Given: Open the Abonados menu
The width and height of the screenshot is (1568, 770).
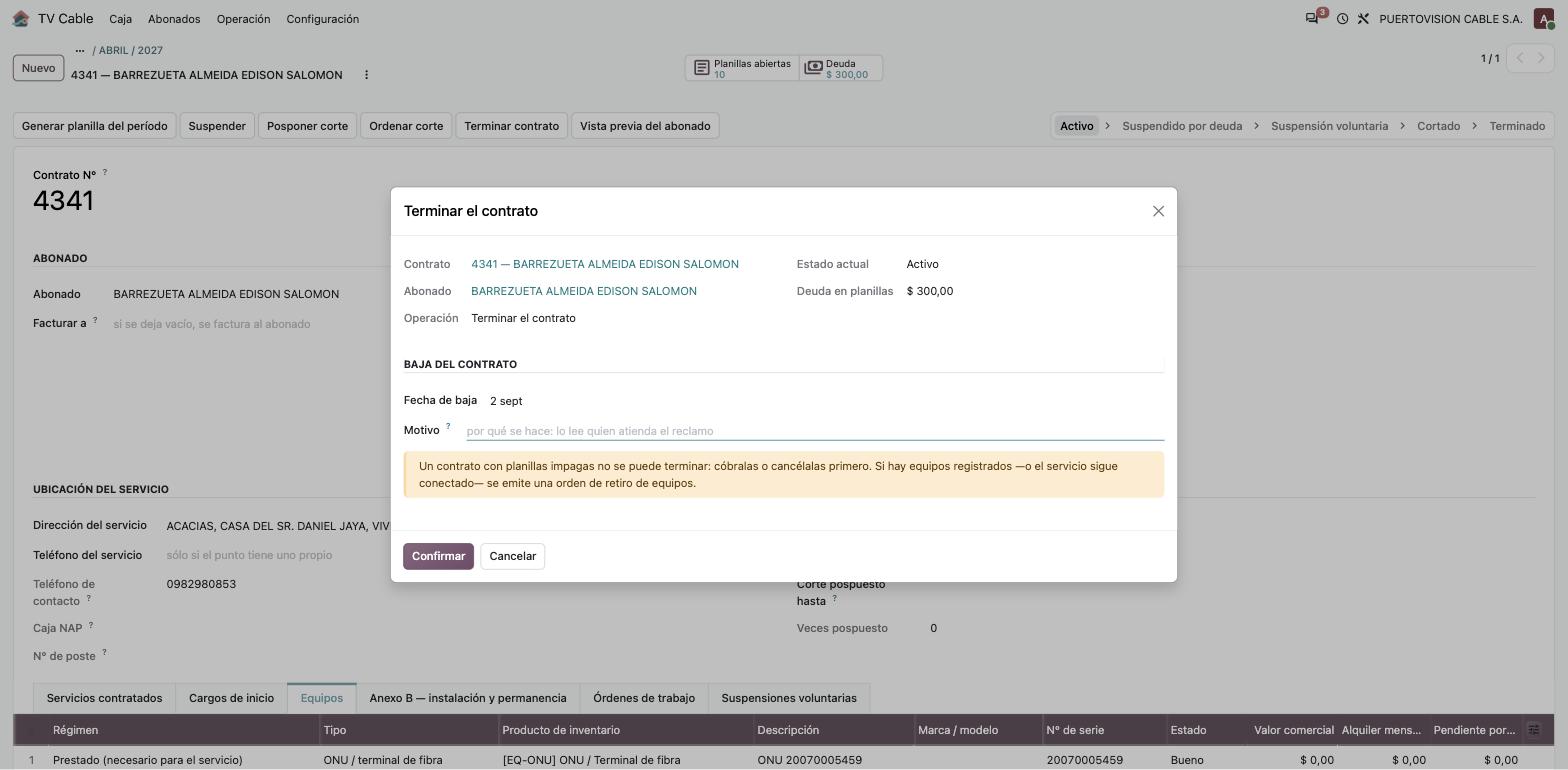Looking at the screenshot, I should pyautogui.click(x=174, y=19).
